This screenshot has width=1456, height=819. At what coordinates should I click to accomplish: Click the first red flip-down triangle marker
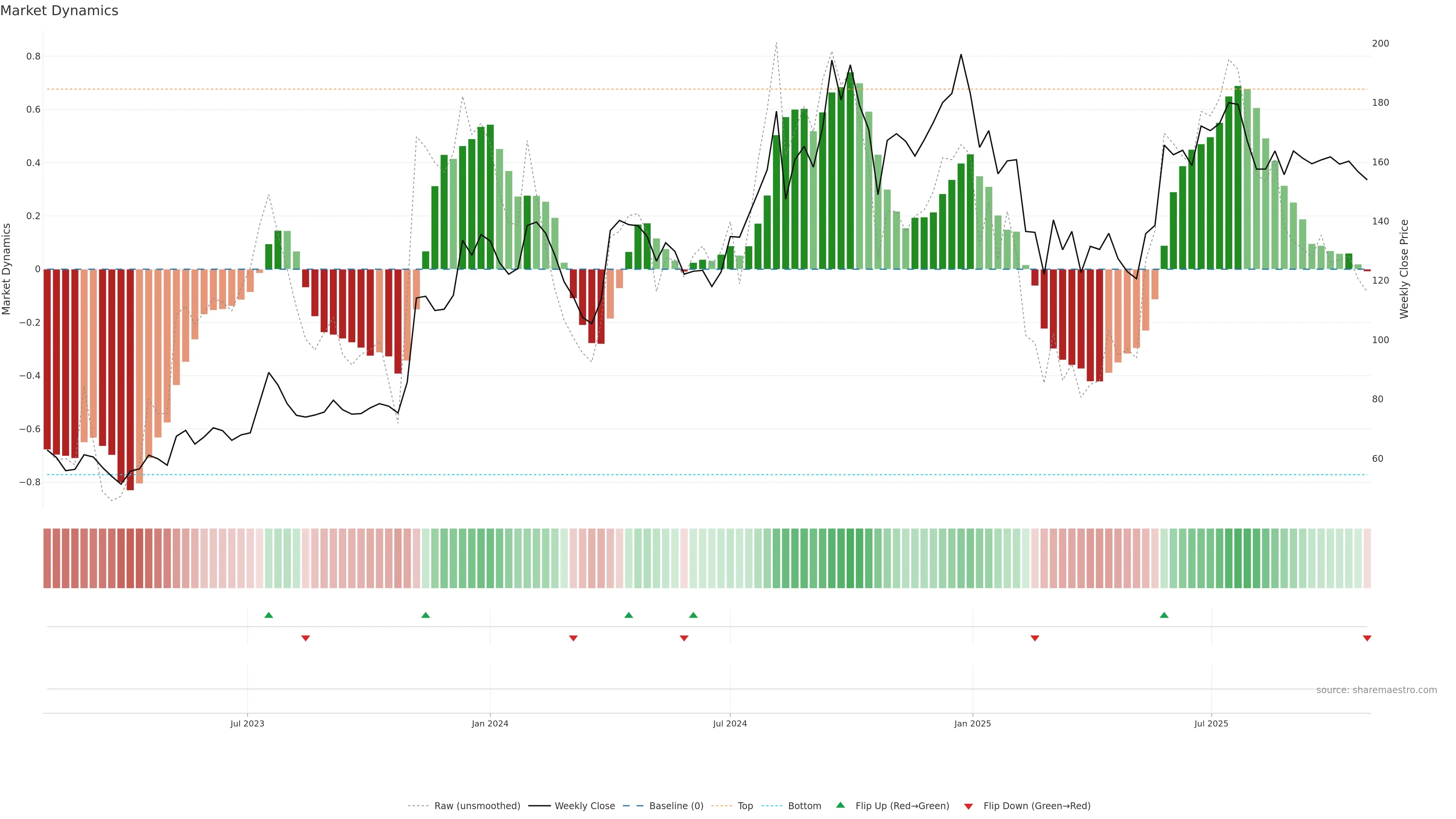306,638
